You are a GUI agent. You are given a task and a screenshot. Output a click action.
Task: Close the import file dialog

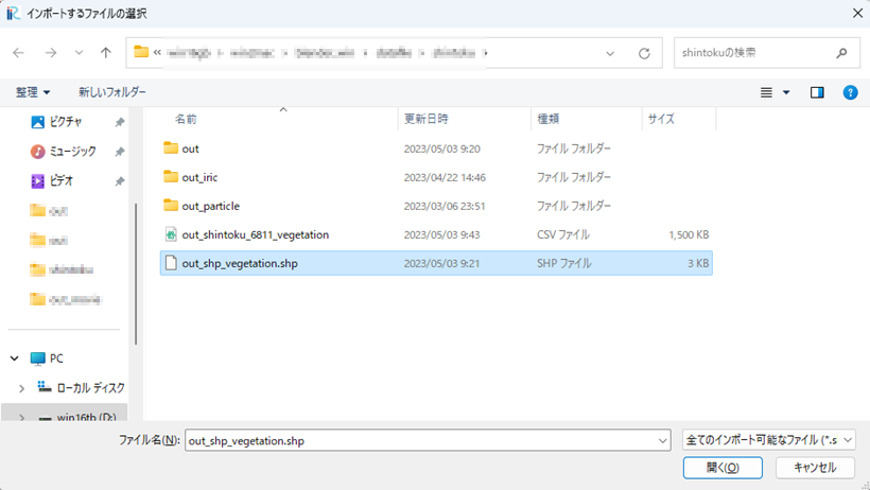coord(857,13)
